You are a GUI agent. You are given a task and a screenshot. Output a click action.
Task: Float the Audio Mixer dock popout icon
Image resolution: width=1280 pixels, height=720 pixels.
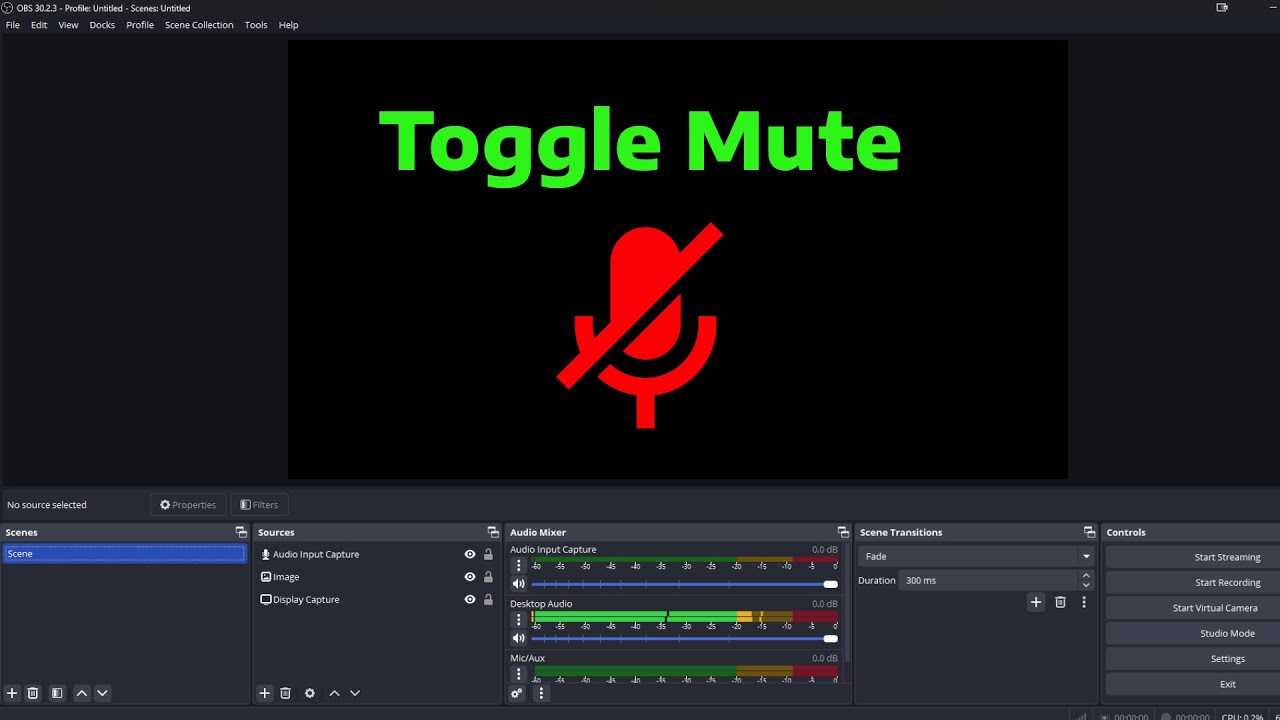pos(843,532)
